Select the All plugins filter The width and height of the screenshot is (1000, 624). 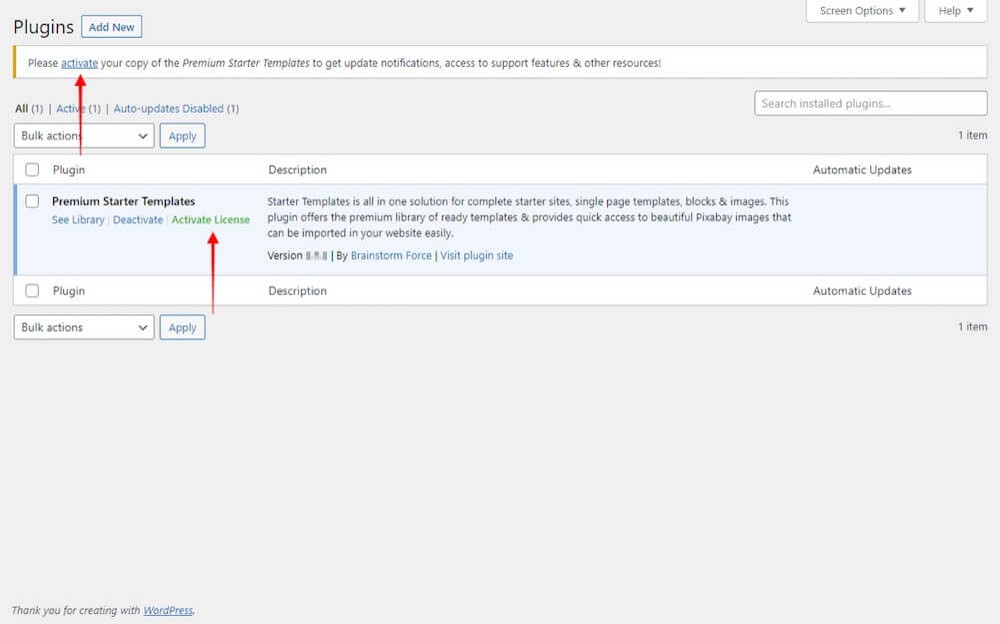[22, 108]
